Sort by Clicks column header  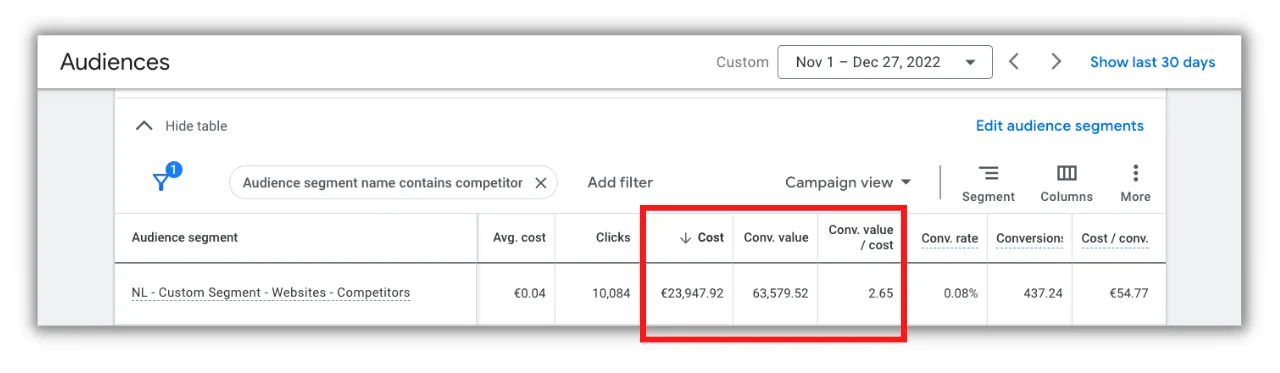[x=613, y=238]
